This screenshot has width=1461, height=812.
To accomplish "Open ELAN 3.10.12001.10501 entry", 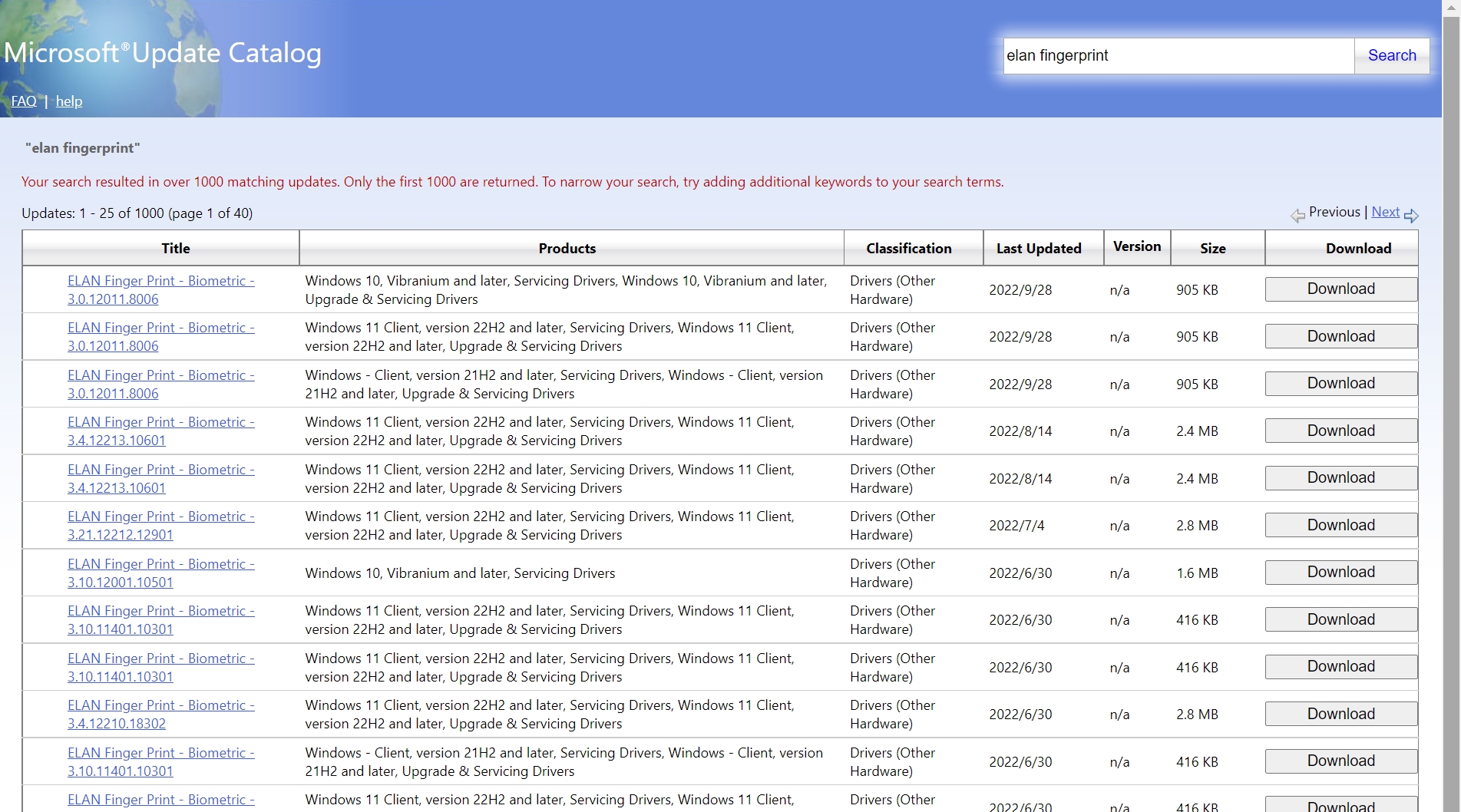I will coord(161,573).
